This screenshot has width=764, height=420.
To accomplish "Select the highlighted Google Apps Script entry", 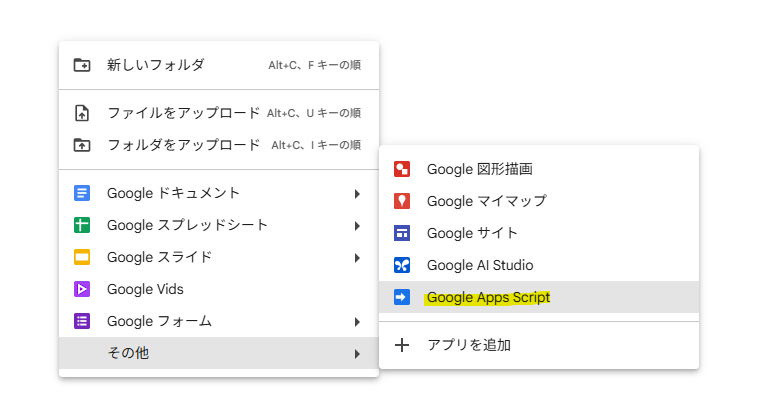I will pos(539,297).
